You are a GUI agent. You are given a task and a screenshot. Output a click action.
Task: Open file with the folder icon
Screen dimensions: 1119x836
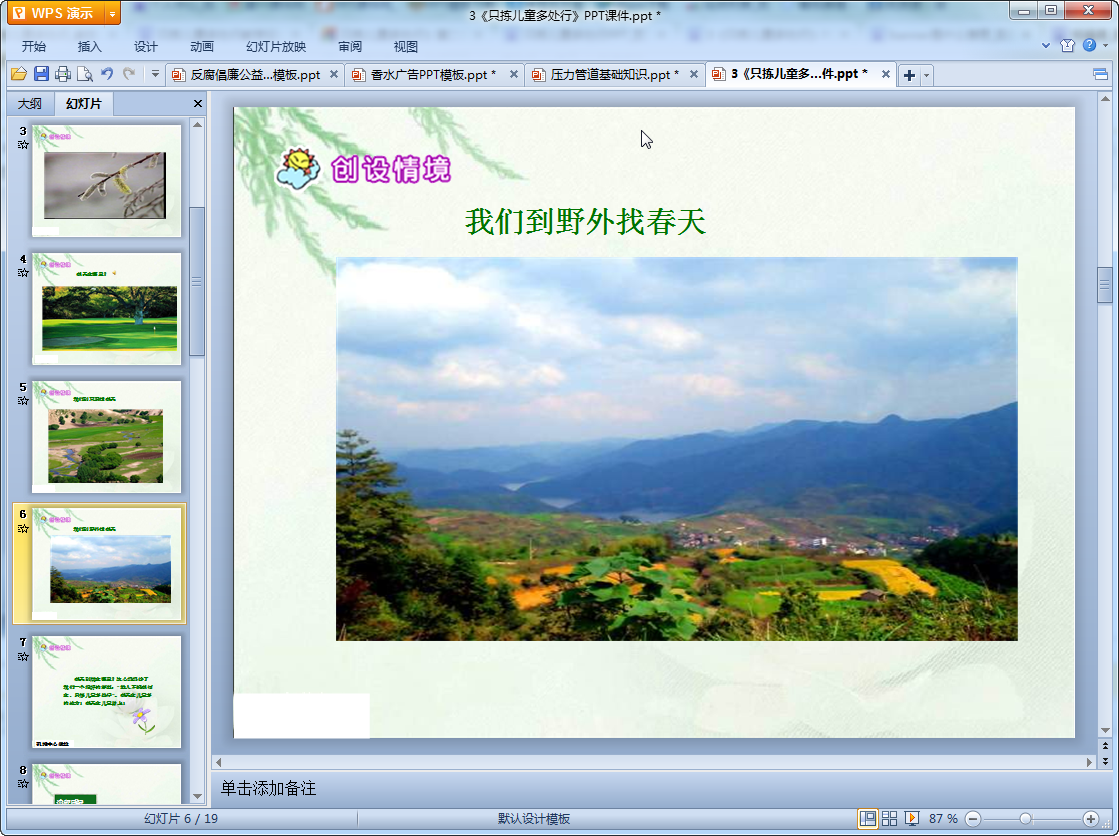pyautogui.click(x=19, y=74)
